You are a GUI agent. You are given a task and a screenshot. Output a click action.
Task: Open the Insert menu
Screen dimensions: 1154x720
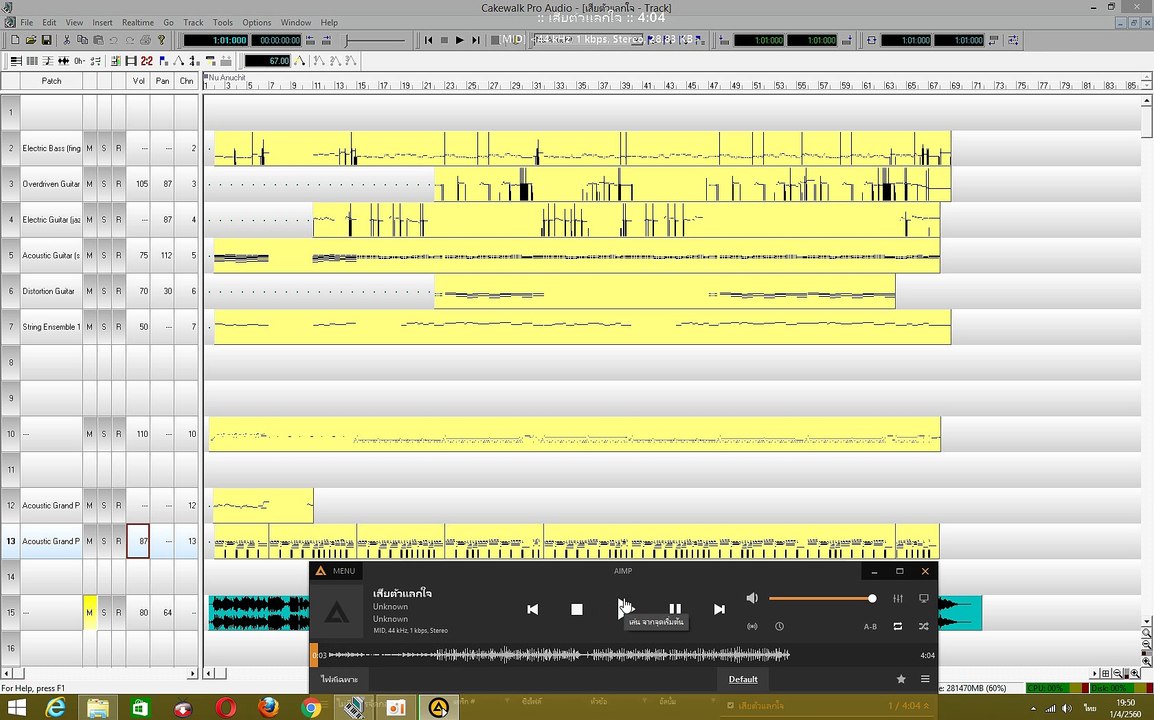(102, 22)
